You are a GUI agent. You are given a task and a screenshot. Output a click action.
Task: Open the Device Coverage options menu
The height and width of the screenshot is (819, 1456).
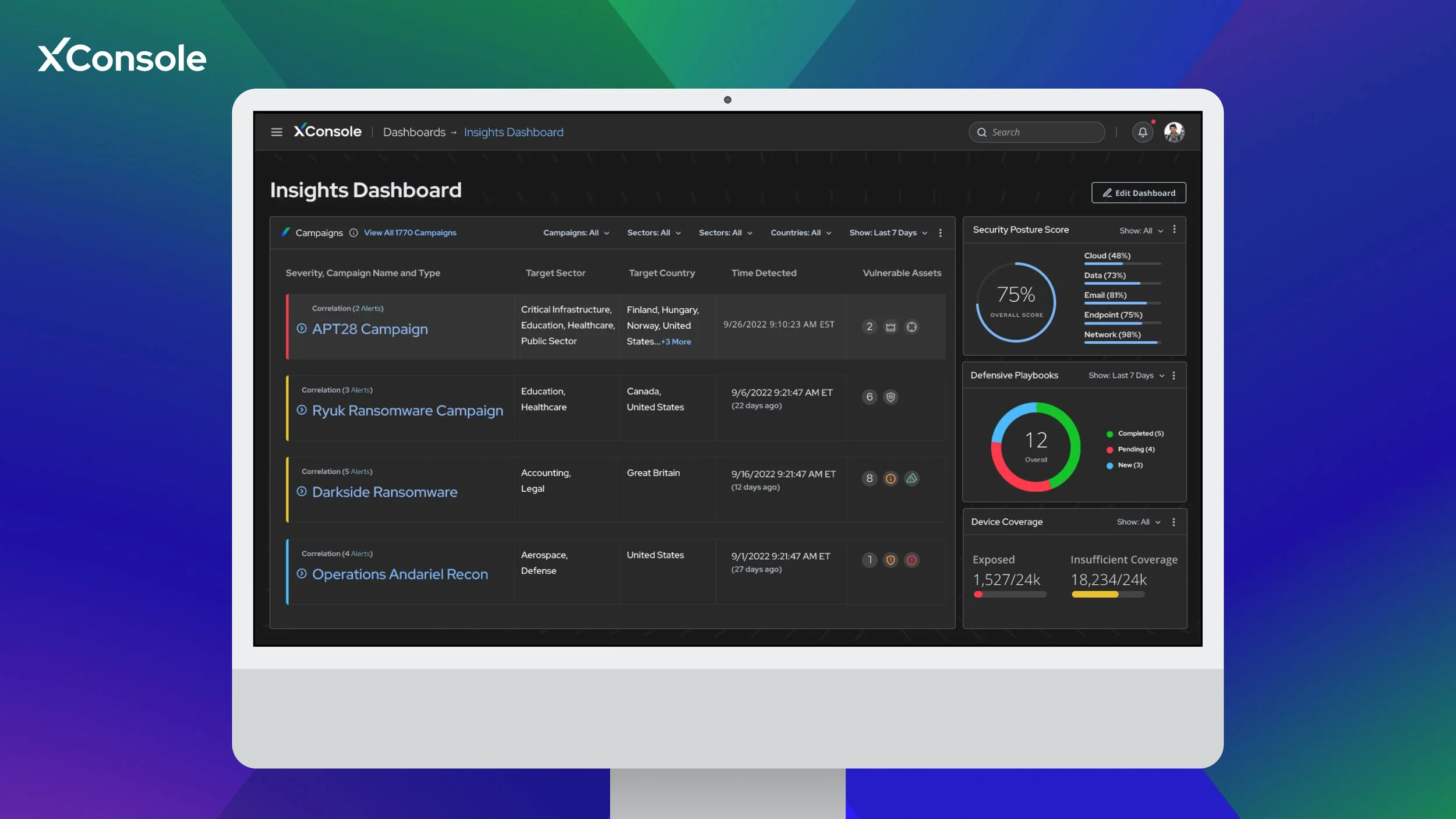point(1174,523)
